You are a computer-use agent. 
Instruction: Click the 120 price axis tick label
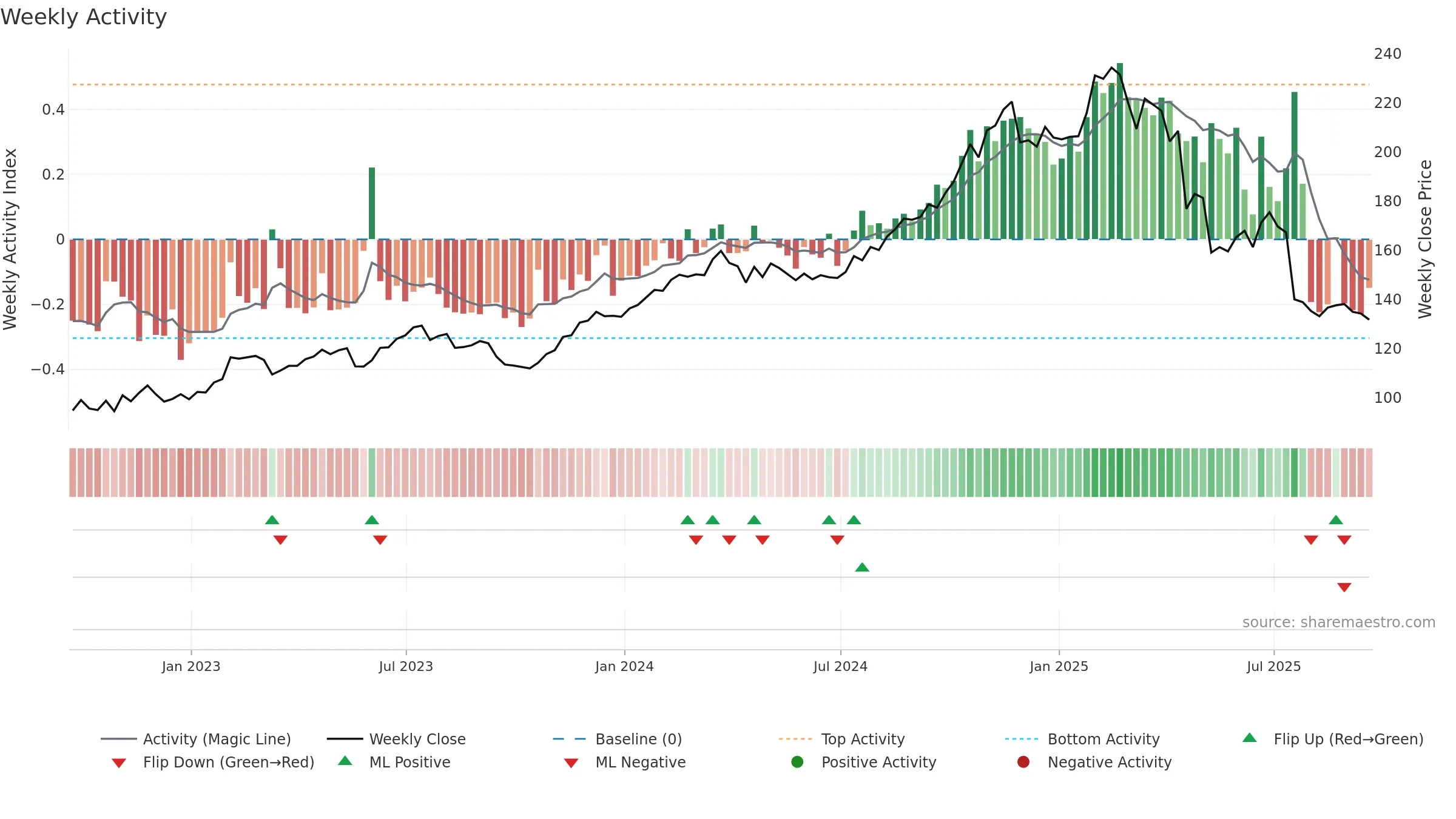point(1388,349)
